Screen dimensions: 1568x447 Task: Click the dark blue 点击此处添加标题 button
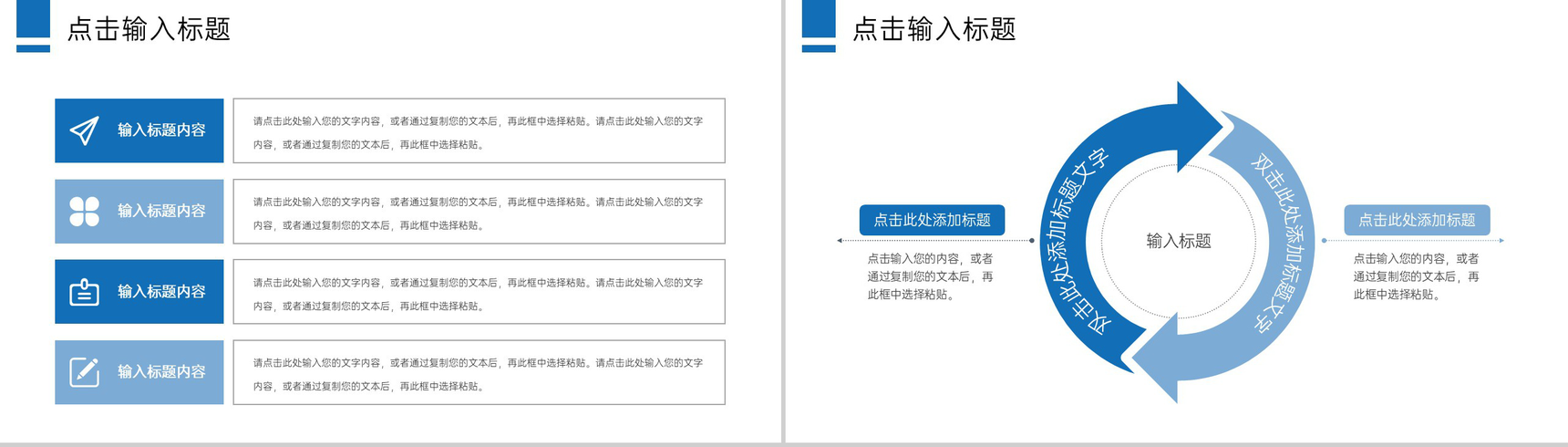point(932,220)
